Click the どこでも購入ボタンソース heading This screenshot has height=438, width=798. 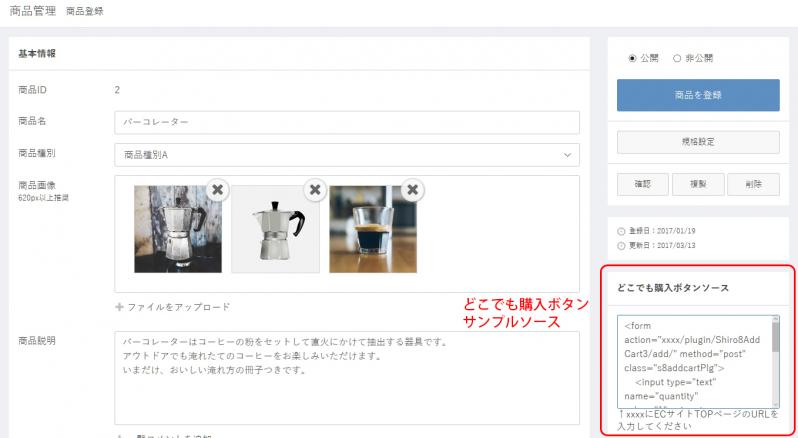click(x=673, y=288)
